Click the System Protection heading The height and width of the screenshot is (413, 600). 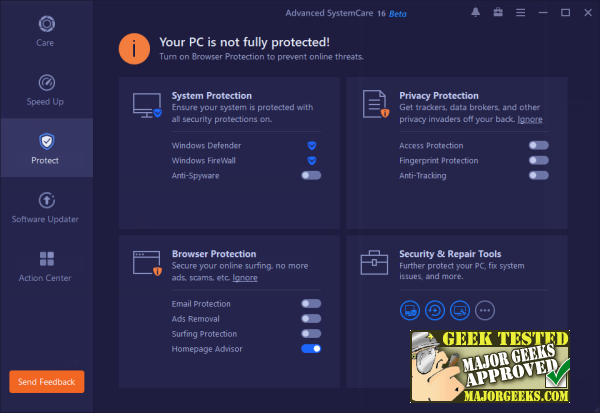tap(212, 96)
